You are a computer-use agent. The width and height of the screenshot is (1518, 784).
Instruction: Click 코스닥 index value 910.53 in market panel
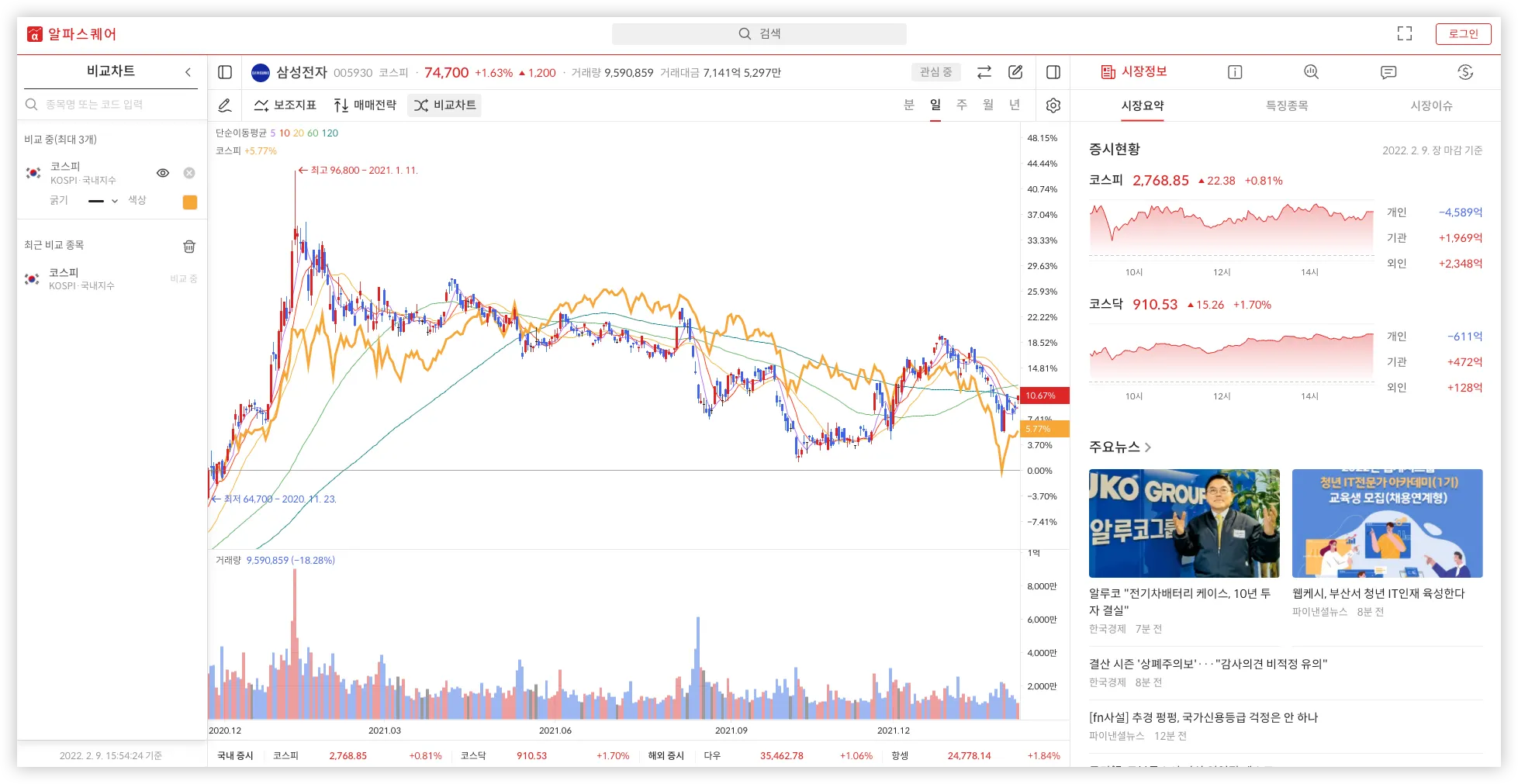pyautogui.click(x=1155, y=305)
